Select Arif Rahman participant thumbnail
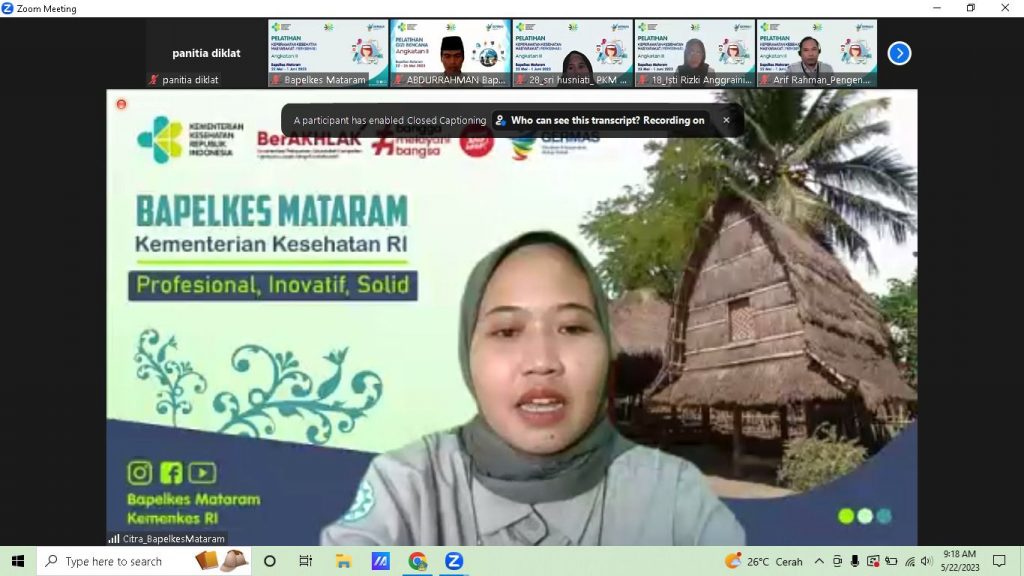The width and height of the screenshot is (1024, 576). click(x=817, y=54)
